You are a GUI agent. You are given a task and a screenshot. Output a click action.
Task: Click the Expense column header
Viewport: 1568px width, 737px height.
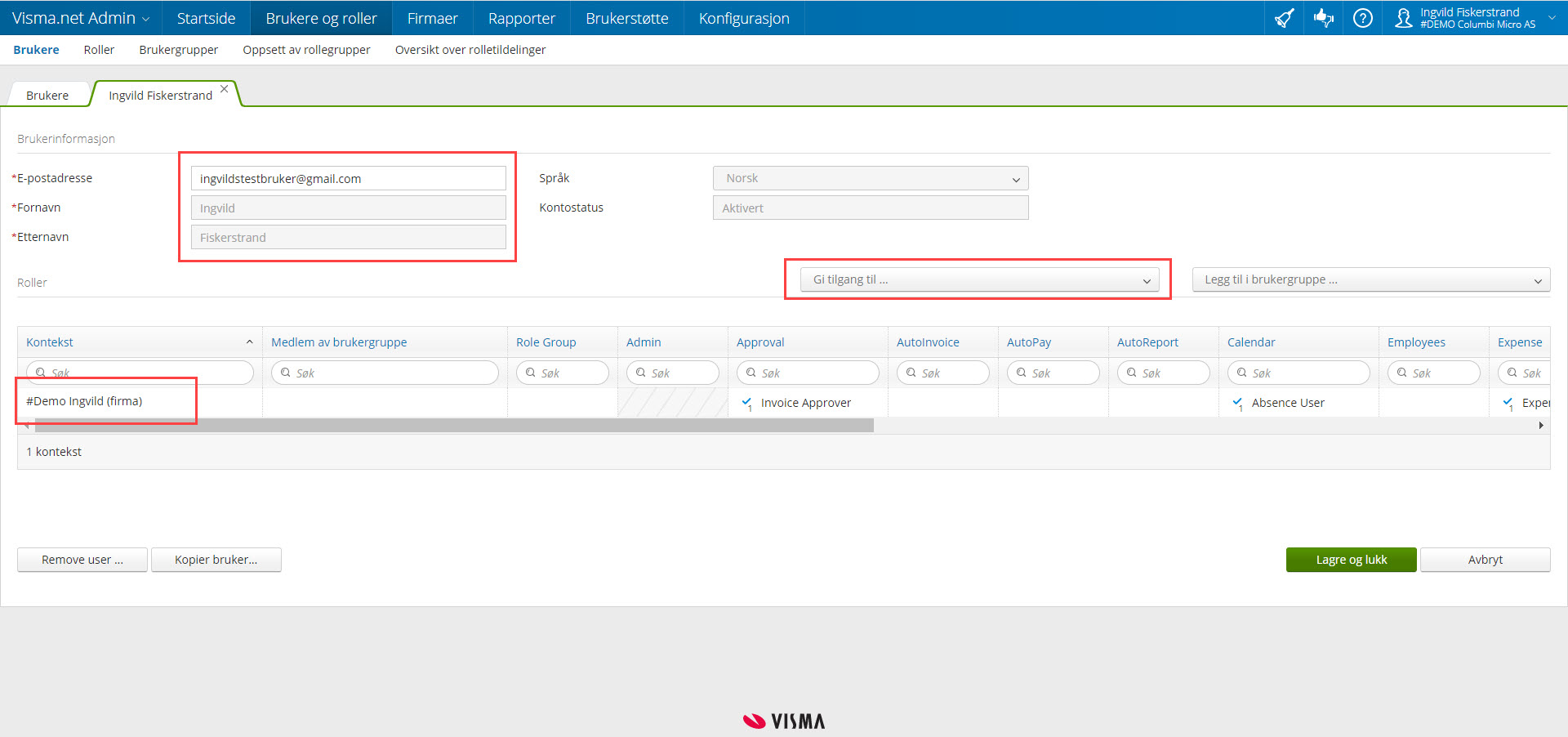[1520, 342]
